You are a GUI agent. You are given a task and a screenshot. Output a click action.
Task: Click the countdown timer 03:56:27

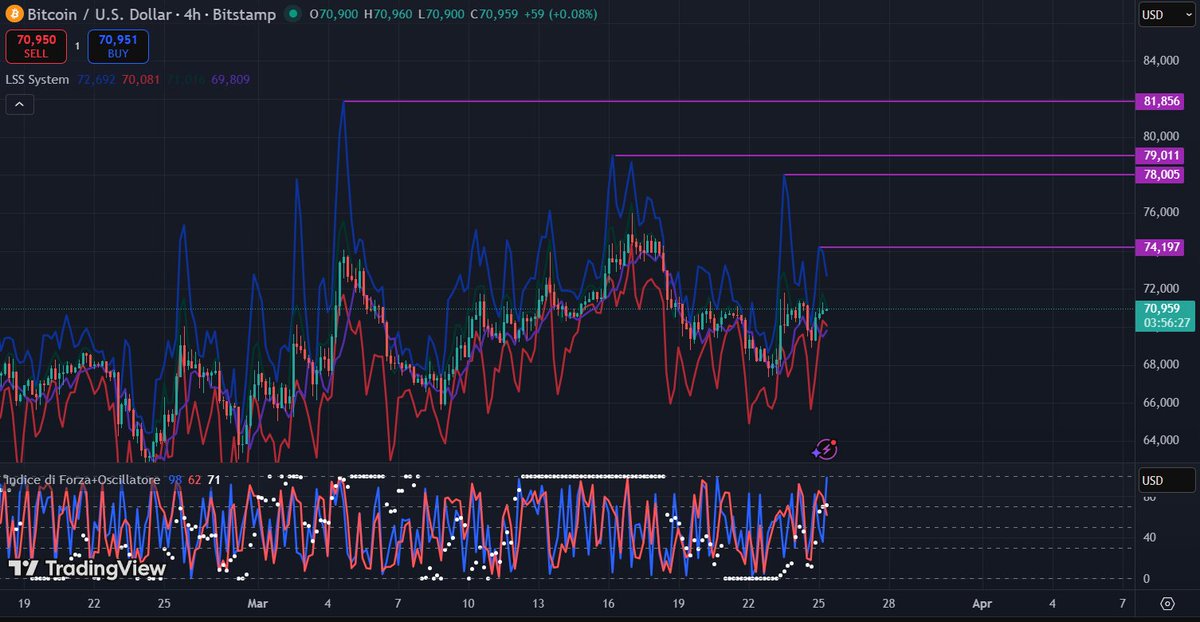[1167, 323]
